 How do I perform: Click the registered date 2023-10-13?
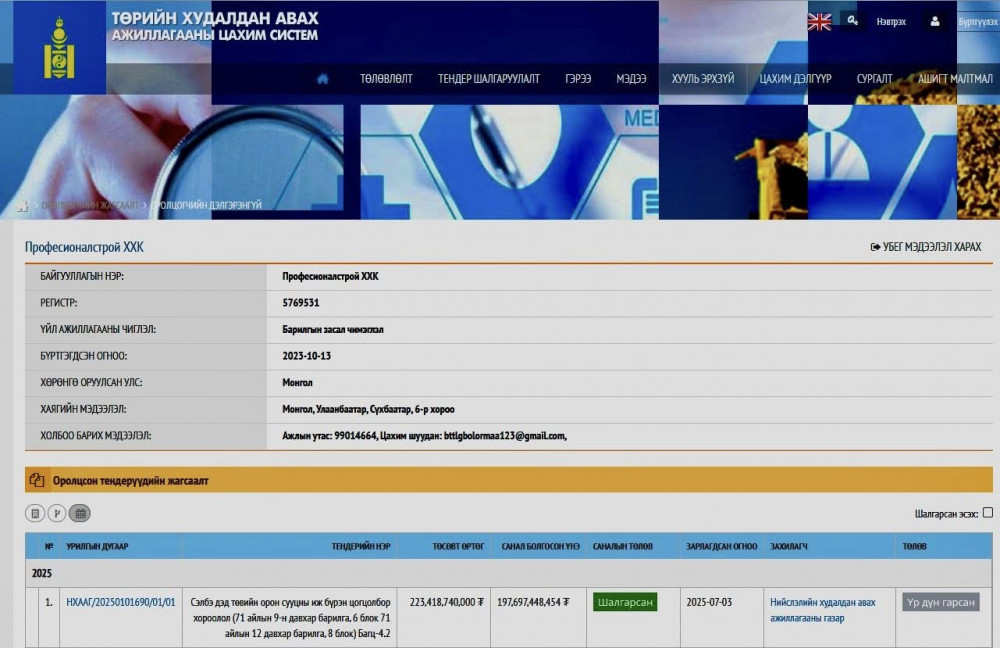307,356
